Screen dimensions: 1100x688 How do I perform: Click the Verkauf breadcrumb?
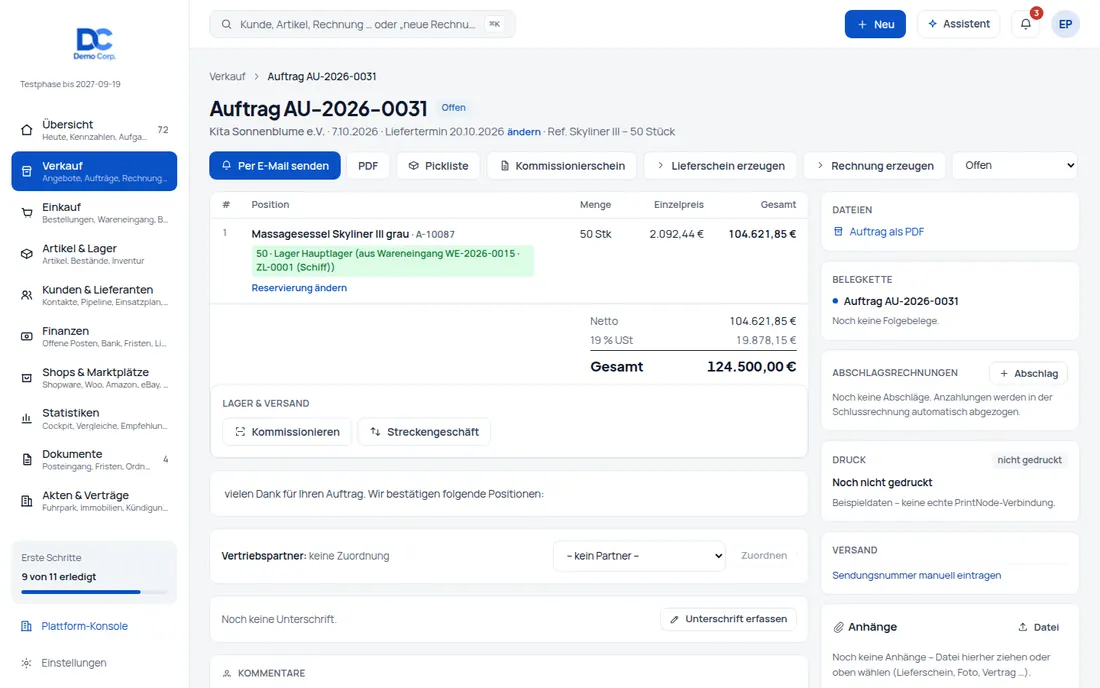227,76
